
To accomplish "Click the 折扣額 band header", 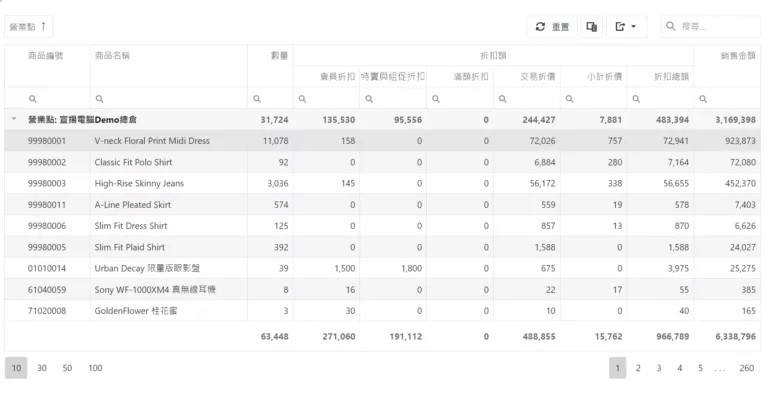I will pos(493,56).
